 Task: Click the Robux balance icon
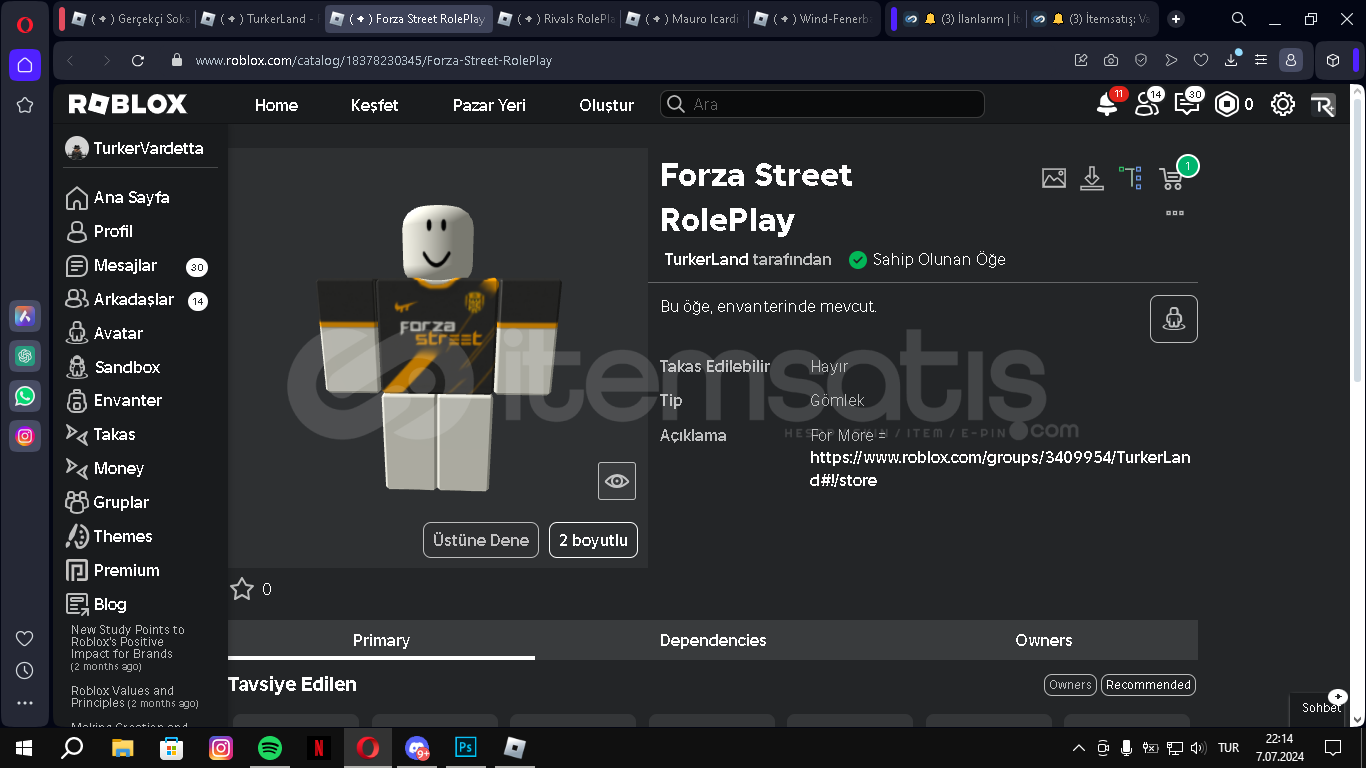coord(1227,104)
